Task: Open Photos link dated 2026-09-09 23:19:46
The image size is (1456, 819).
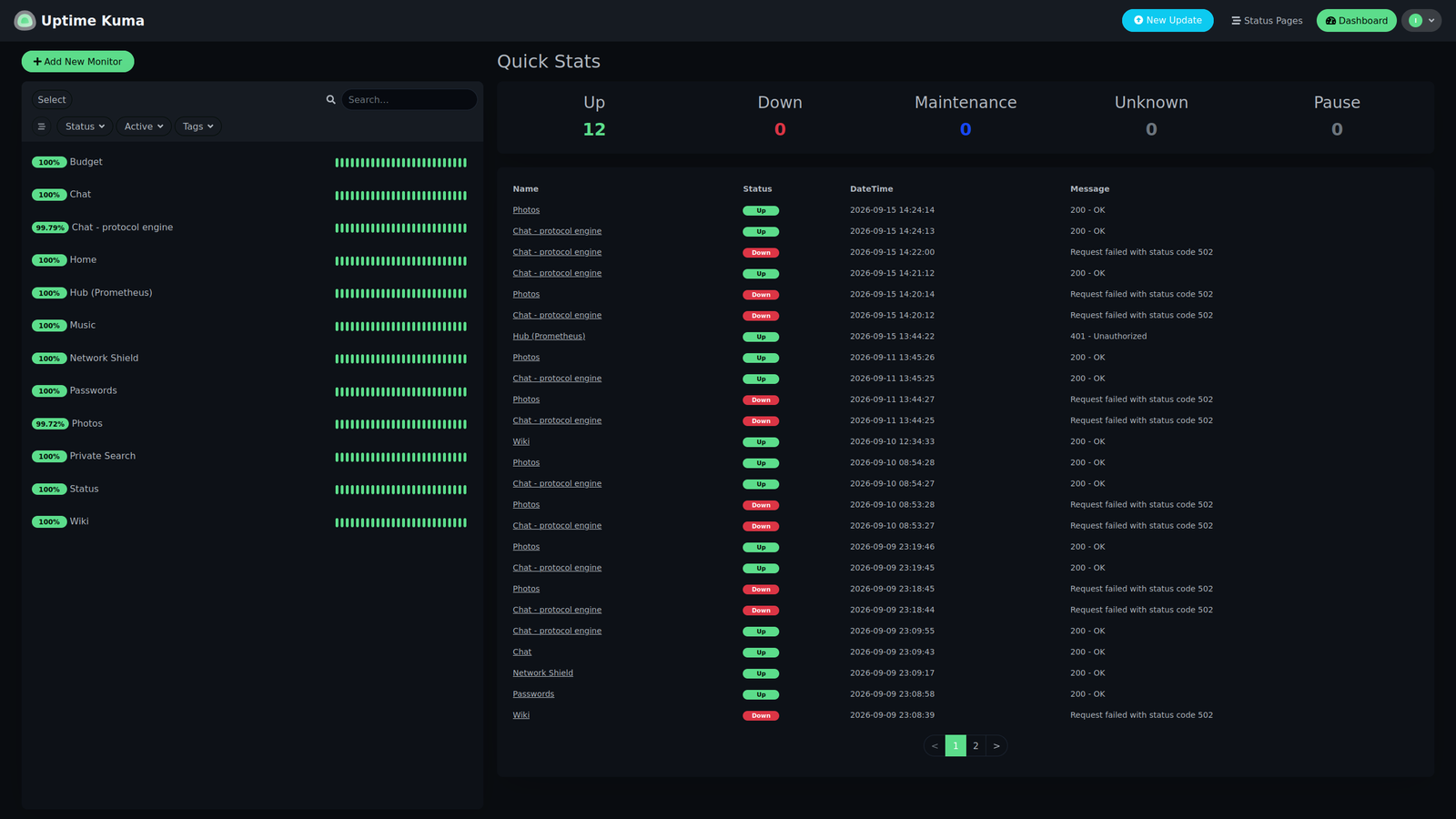Action: click(x=526, y=547)
